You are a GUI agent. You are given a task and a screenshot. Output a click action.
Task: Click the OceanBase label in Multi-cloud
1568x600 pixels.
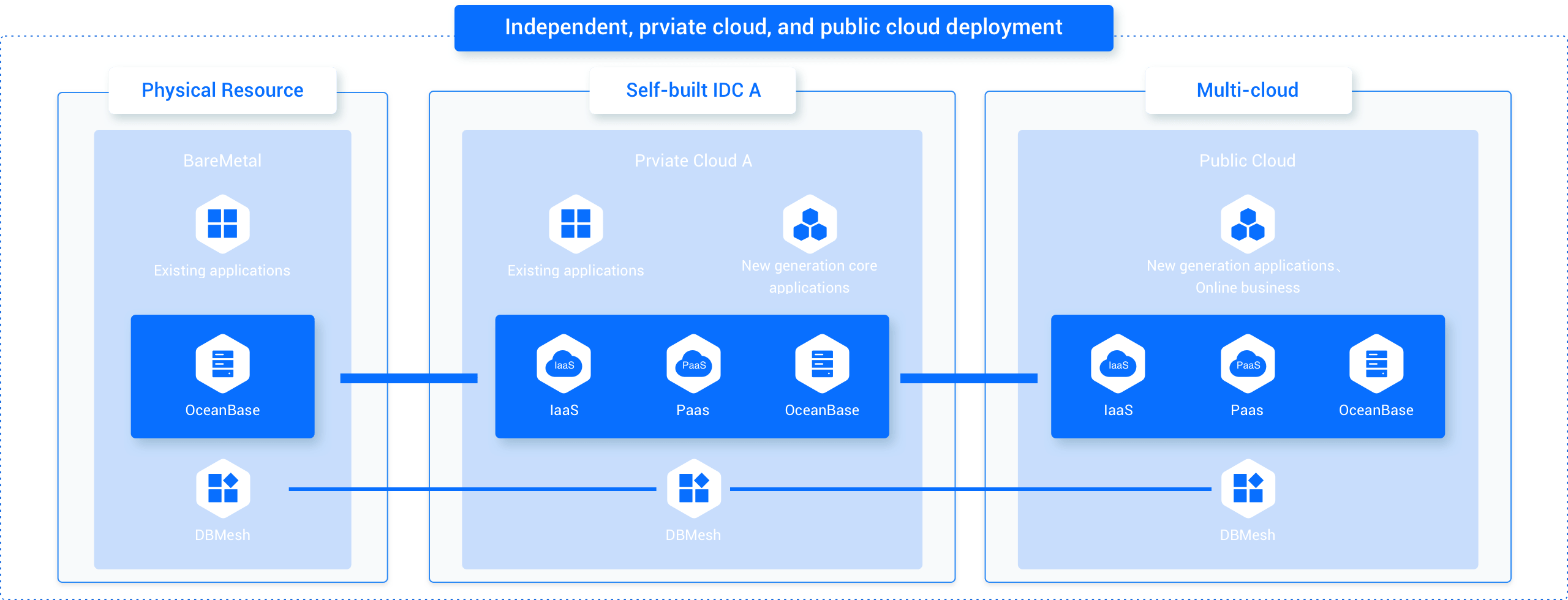pyautogui.click(x=1376, y=410)
